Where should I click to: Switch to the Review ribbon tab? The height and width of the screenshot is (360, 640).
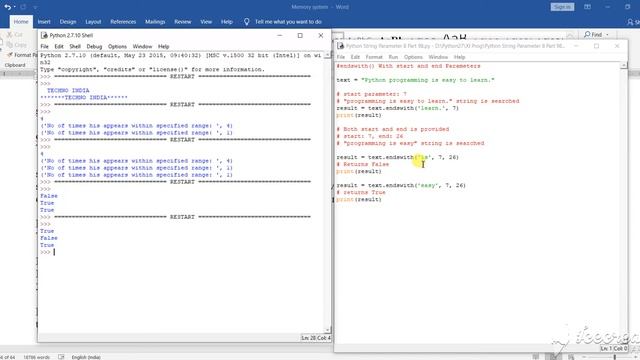[x=182, y=22]
